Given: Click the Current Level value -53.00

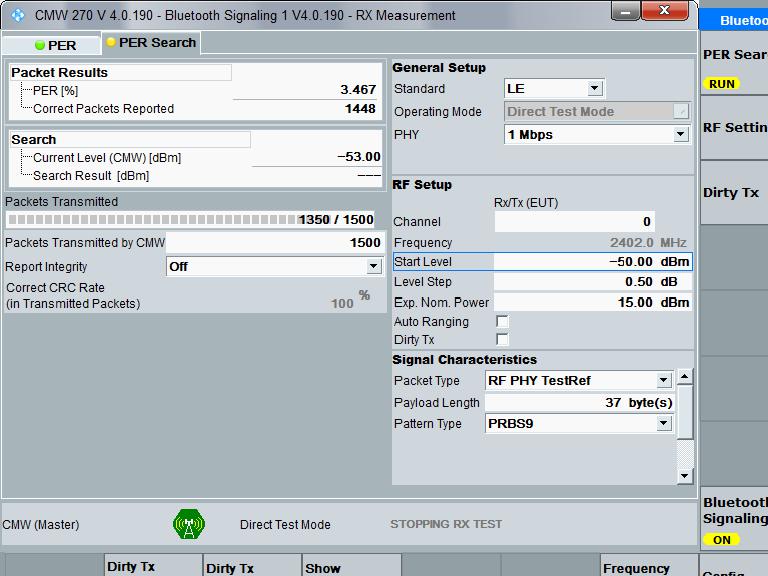Looking at the screenshot, I should [359, 157].
